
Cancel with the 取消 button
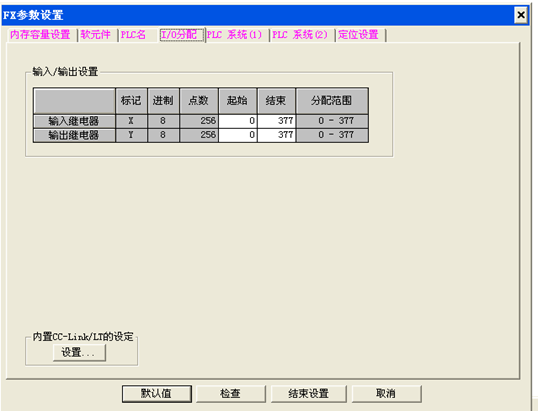(x=386, y=394)
